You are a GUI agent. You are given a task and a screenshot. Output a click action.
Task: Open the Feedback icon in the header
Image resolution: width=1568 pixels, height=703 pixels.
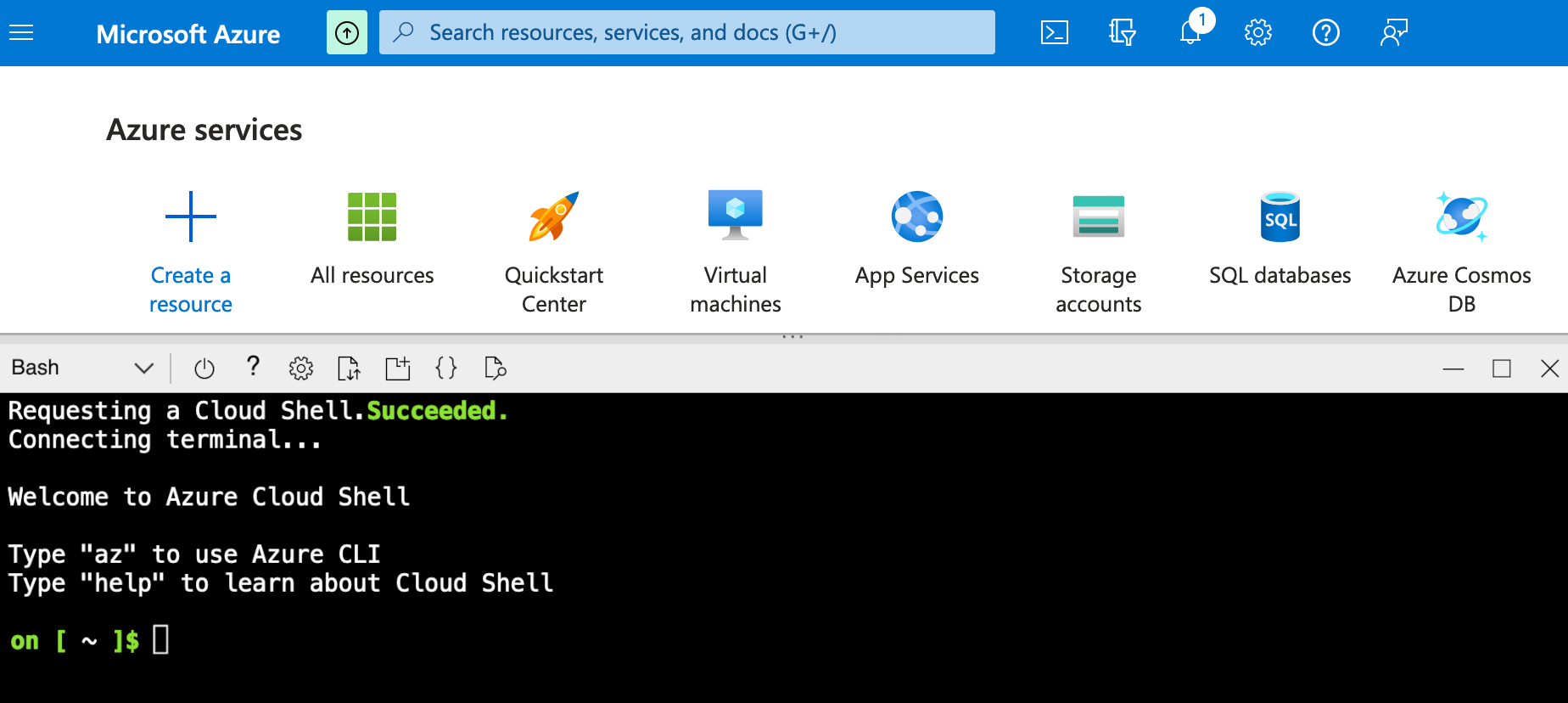click(1393, 33)
